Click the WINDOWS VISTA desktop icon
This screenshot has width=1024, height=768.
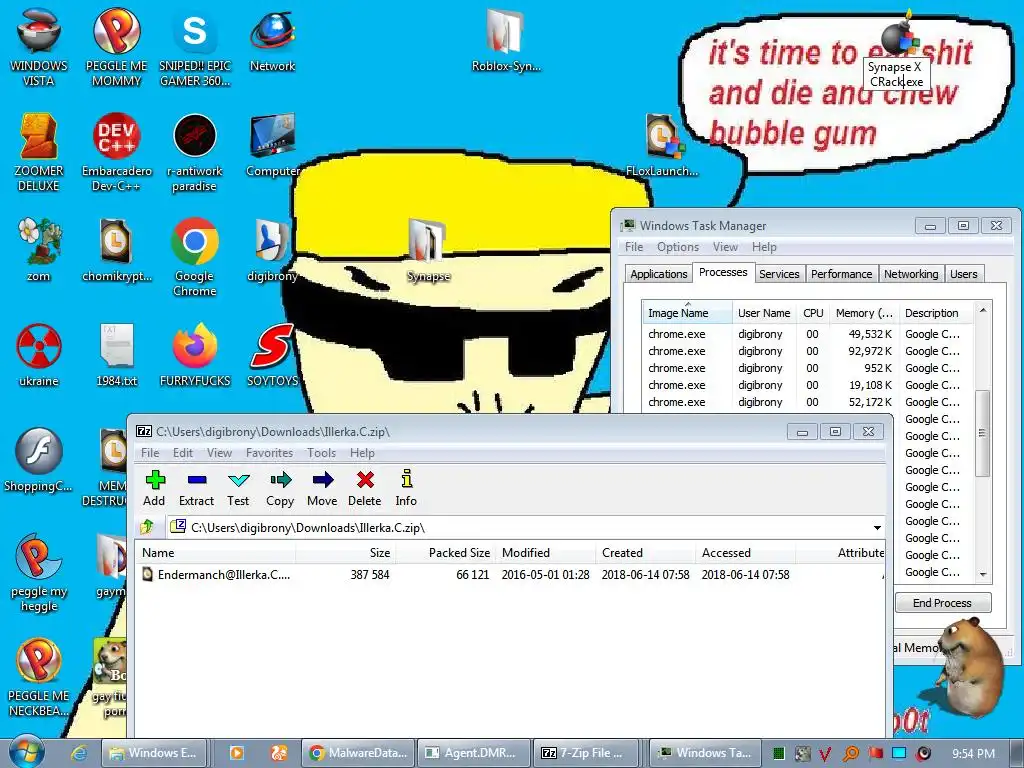(x=39, y=49)
